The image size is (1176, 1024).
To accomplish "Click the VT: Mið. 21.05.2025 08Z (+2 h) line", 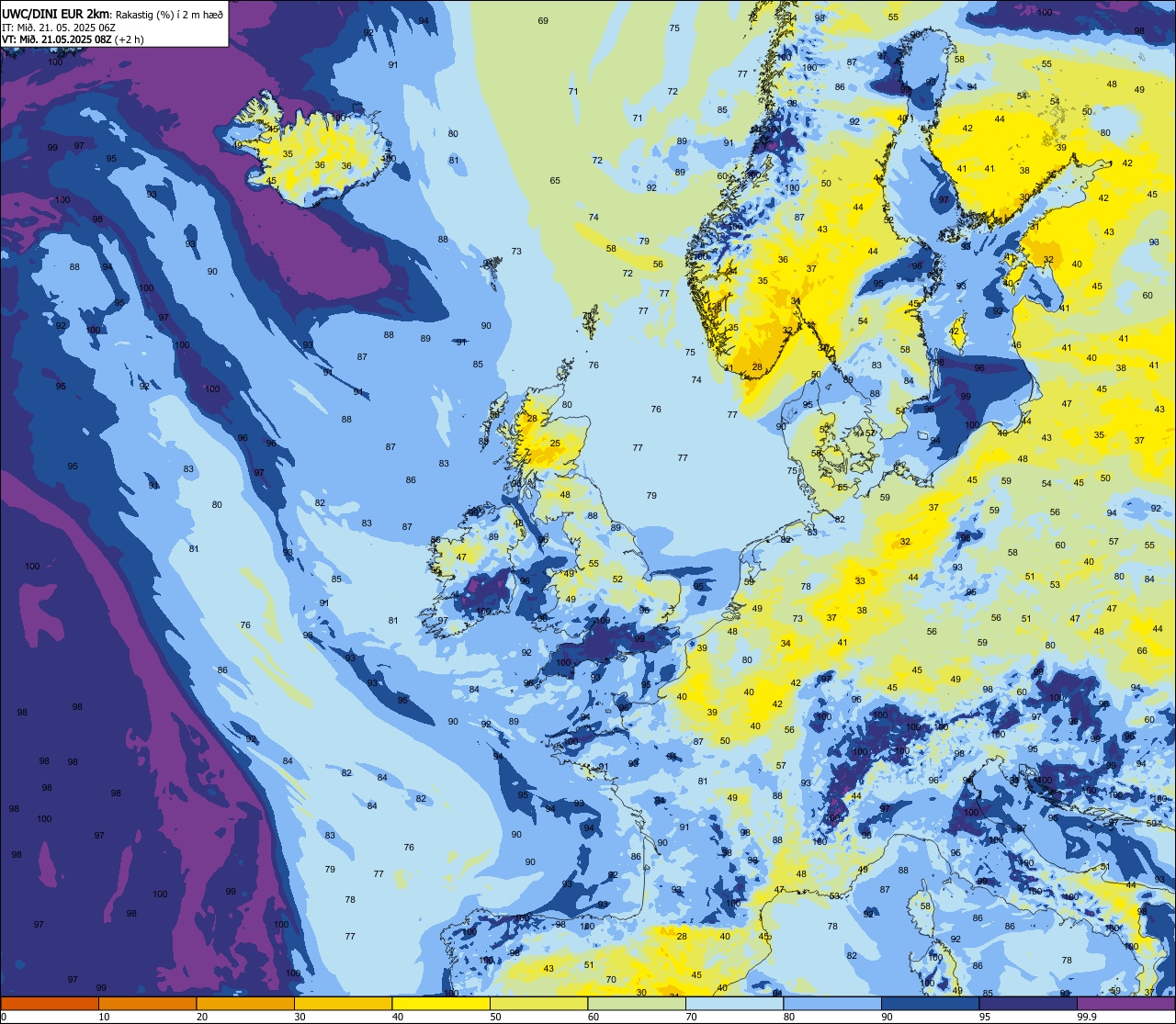I will click(73, 39).
